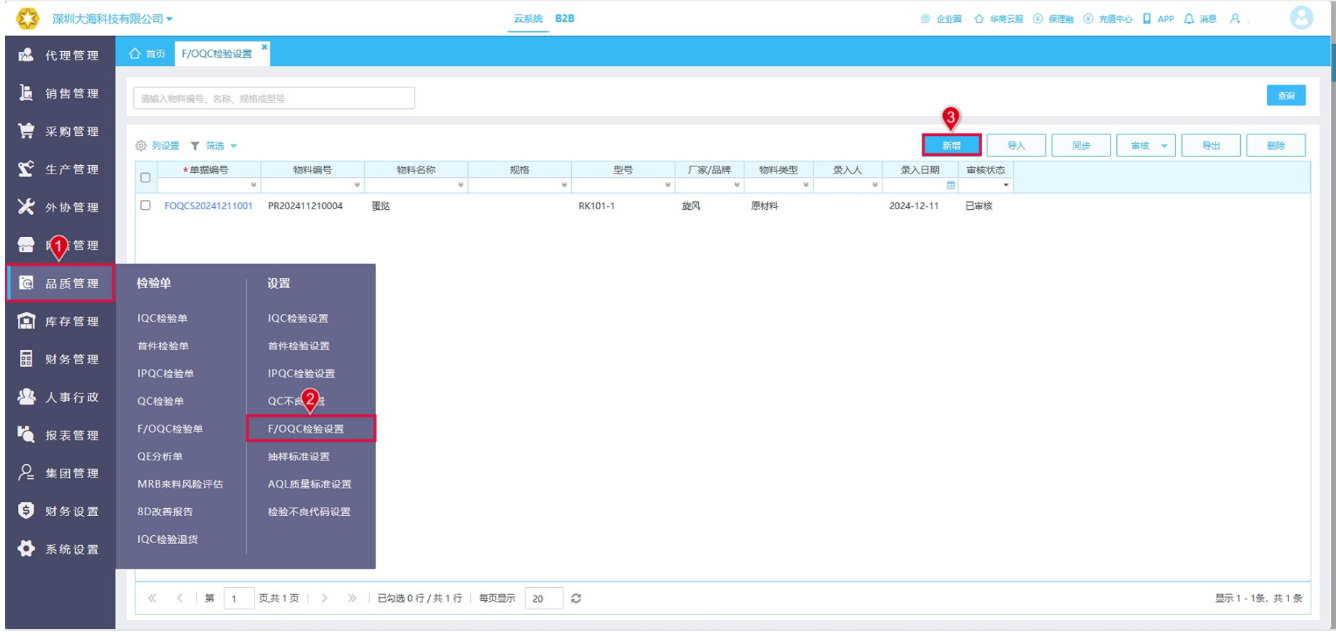Open the 代理管理 sidebar module
The width and height of the screenshot is (1336, 636).
[x=60, y=56]
